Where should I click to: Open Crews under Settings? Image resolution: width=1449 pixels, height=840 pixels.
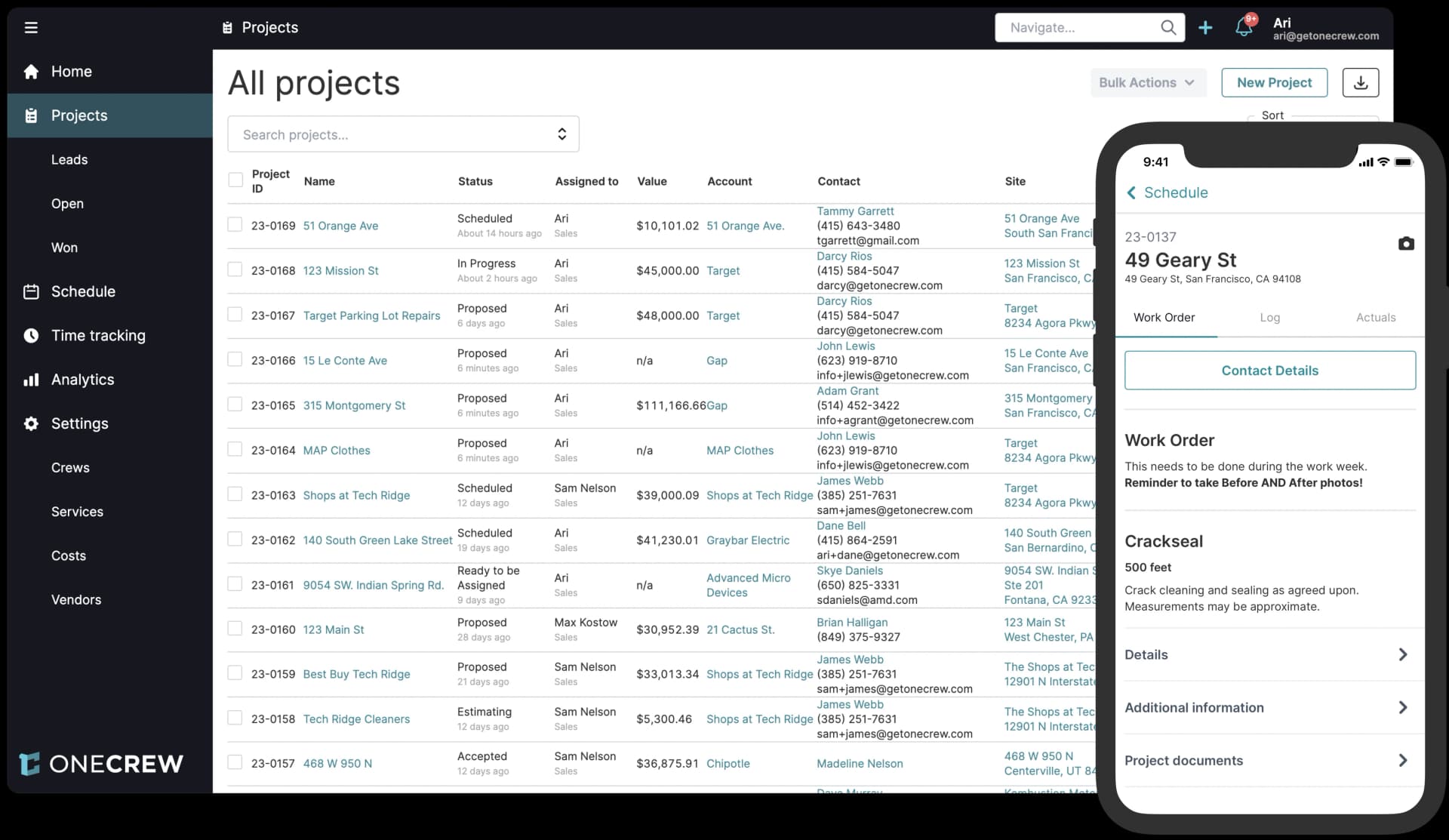point(70,468)
